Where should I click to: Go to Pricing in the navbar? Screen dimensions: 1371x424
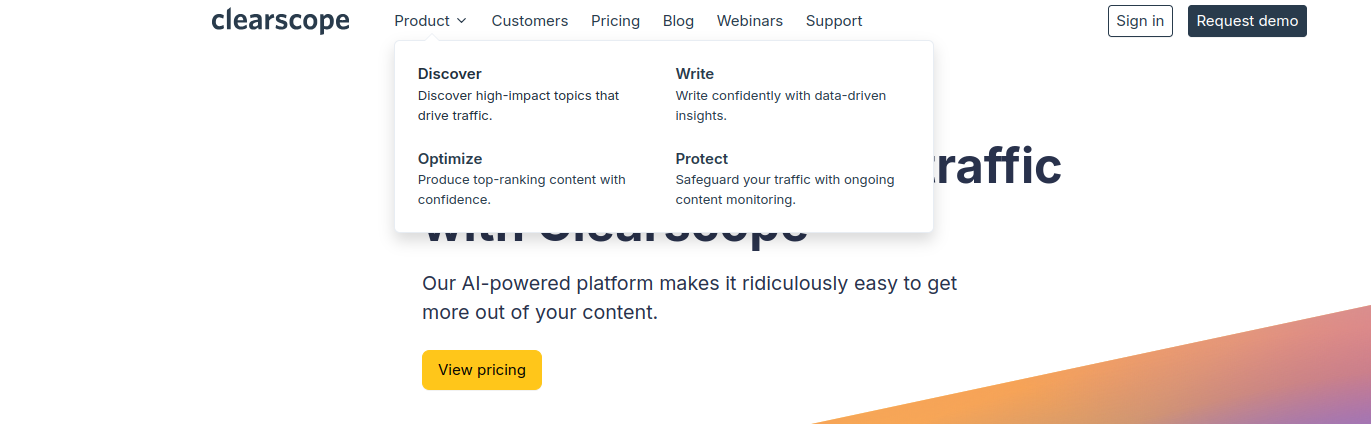[x=615, y=21]
